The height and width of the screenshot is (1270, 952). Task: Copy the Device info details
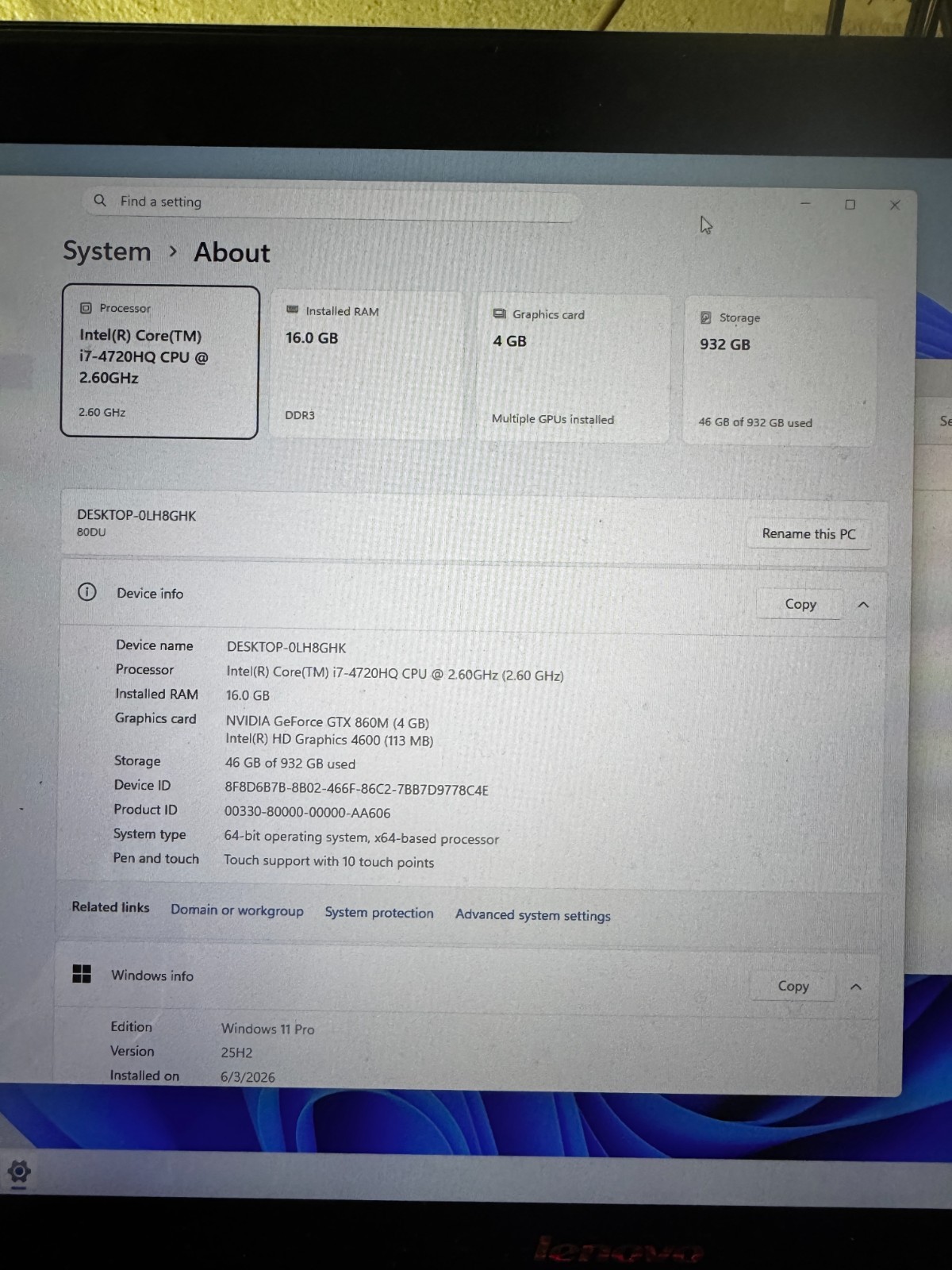click(800, 604)
